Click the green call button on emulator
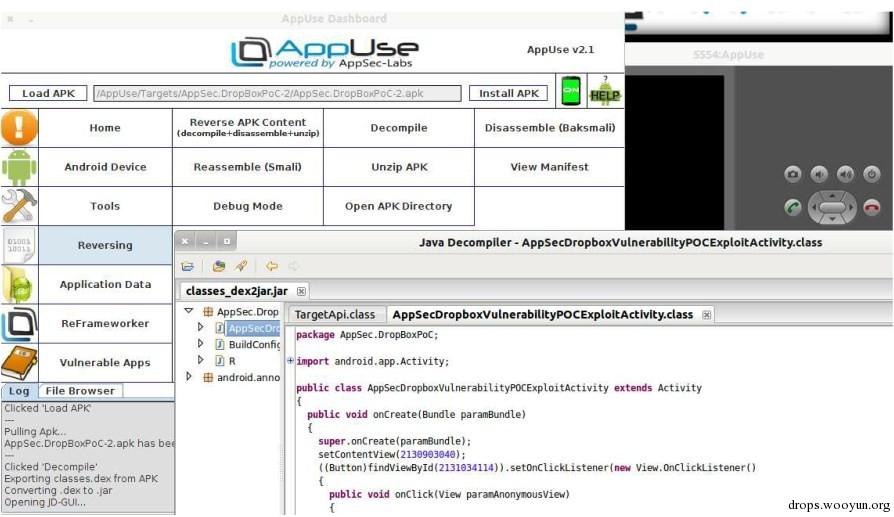Viewport: 894px width, 517px height. (x=793, y=207)
